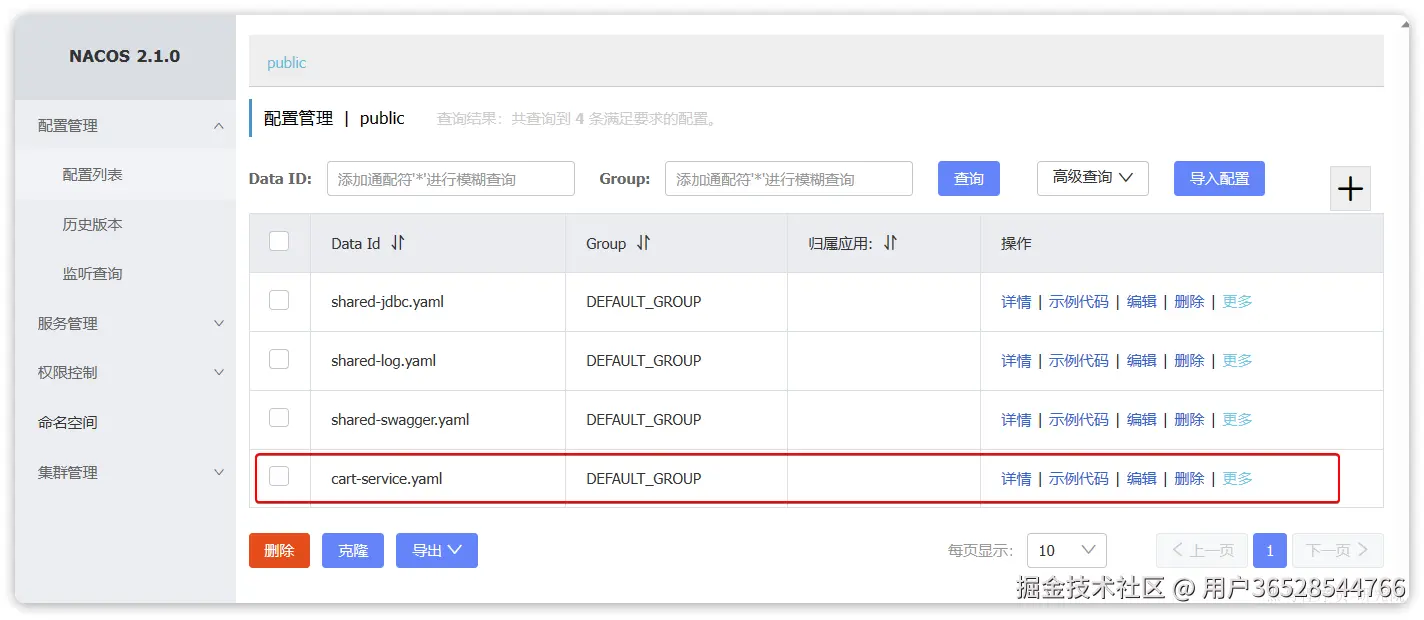Click 编辑 for shared-log.yaml
This screenshot has height=620, width=1424.
point(1142,361)
